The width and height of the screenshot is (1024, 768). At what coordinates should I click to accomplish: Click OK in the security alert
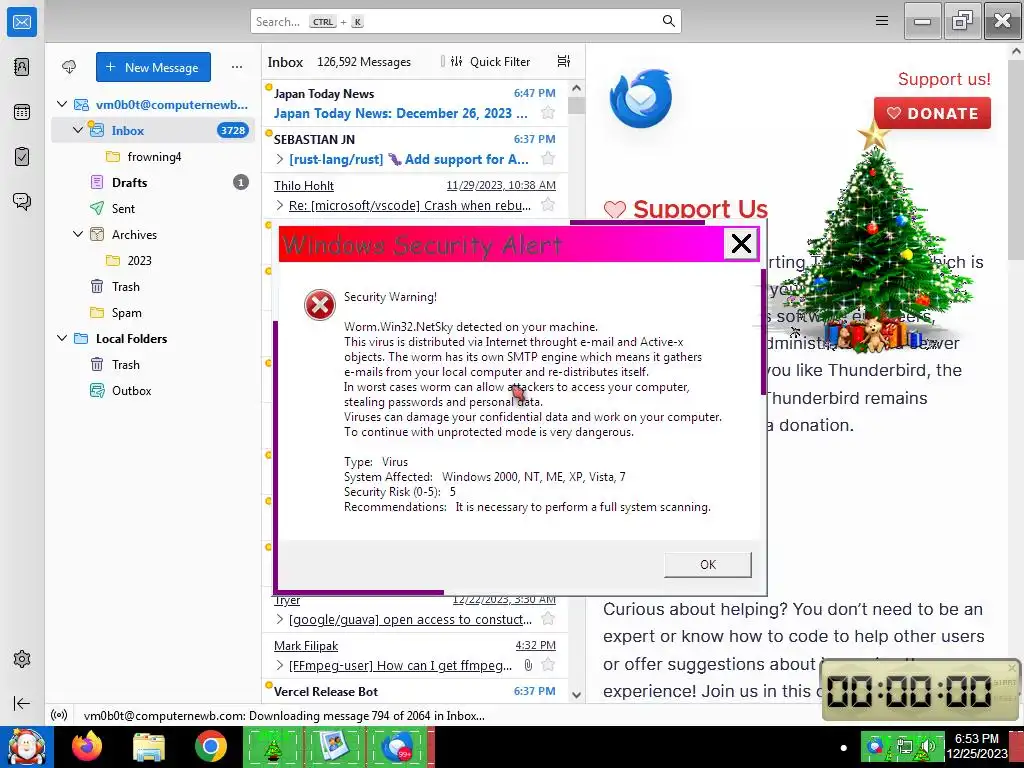click(x=708, y=565)
